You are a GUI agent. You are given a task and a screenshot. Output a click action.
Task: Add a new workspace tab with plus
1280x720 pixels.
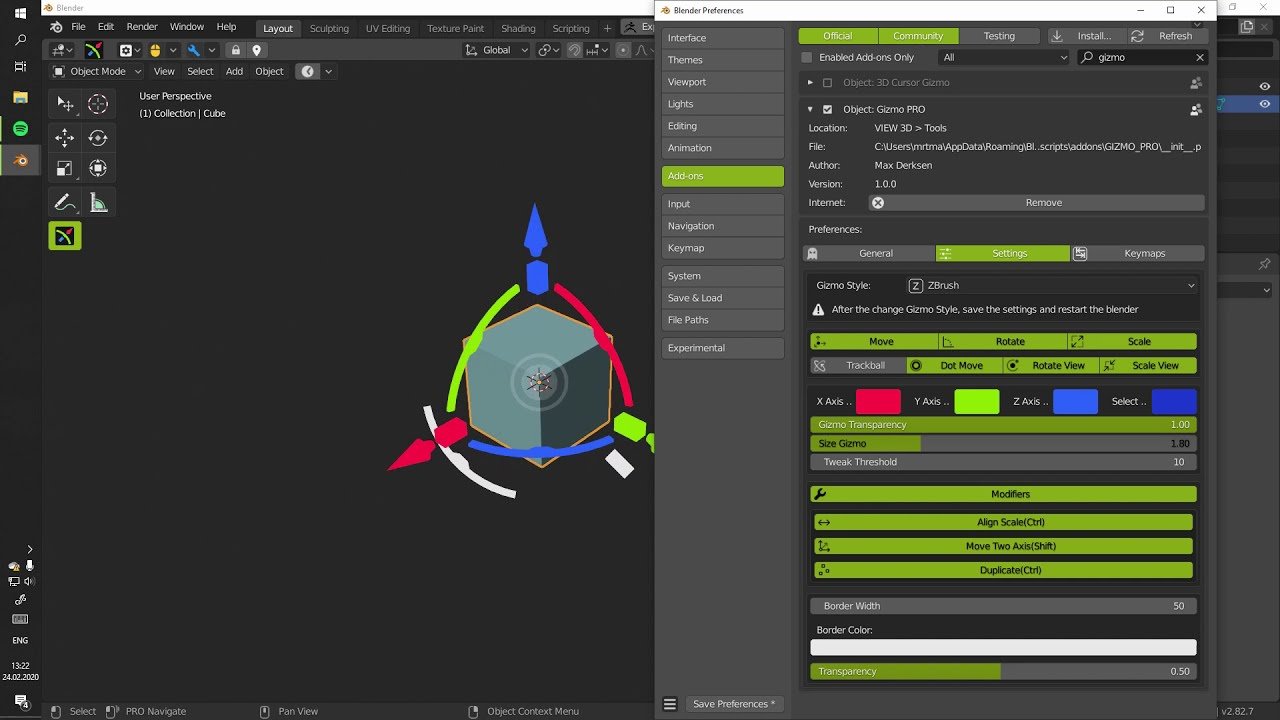(607, 28)
